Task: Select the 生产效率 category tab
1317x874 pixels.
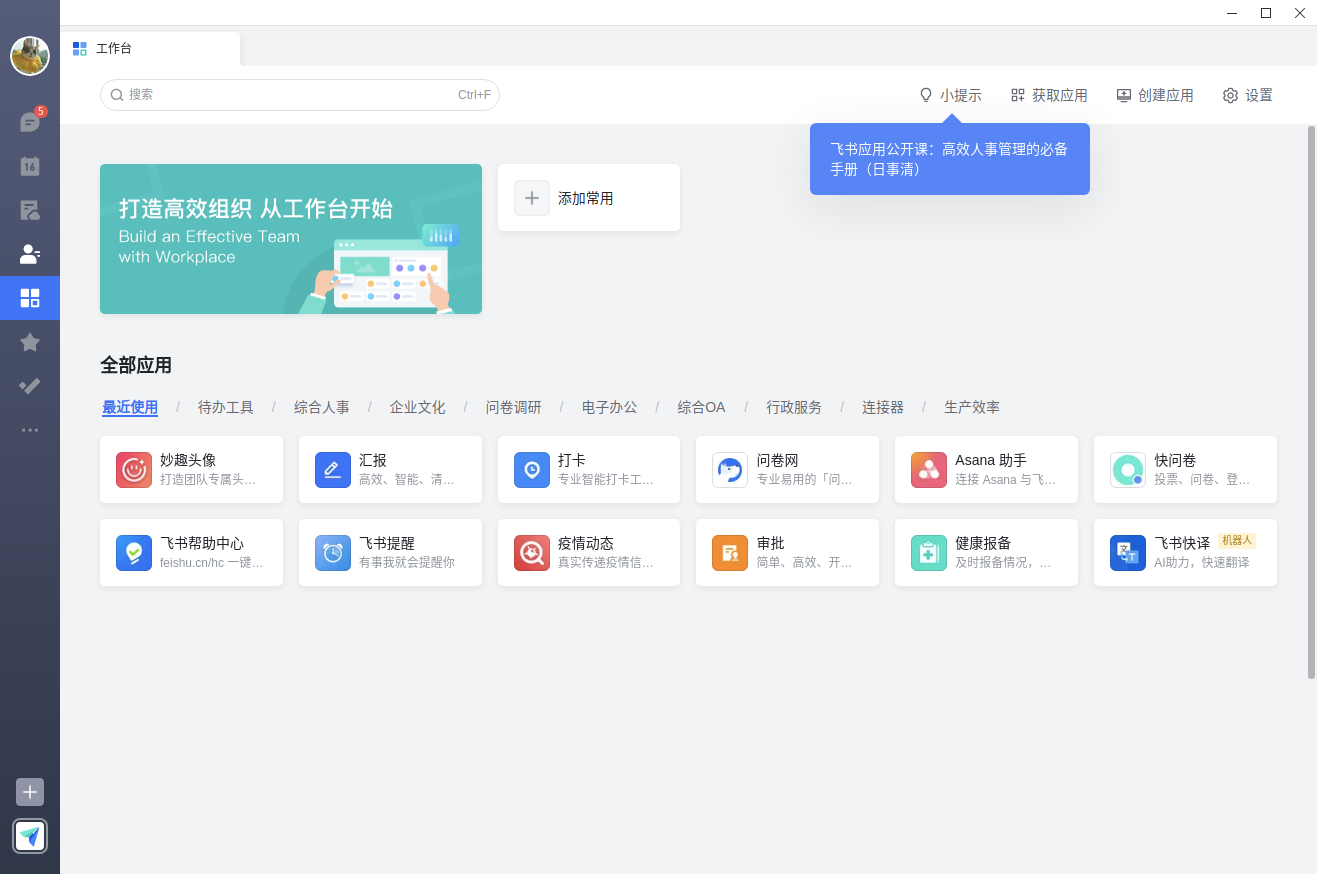Action: [x=972, y=407]
